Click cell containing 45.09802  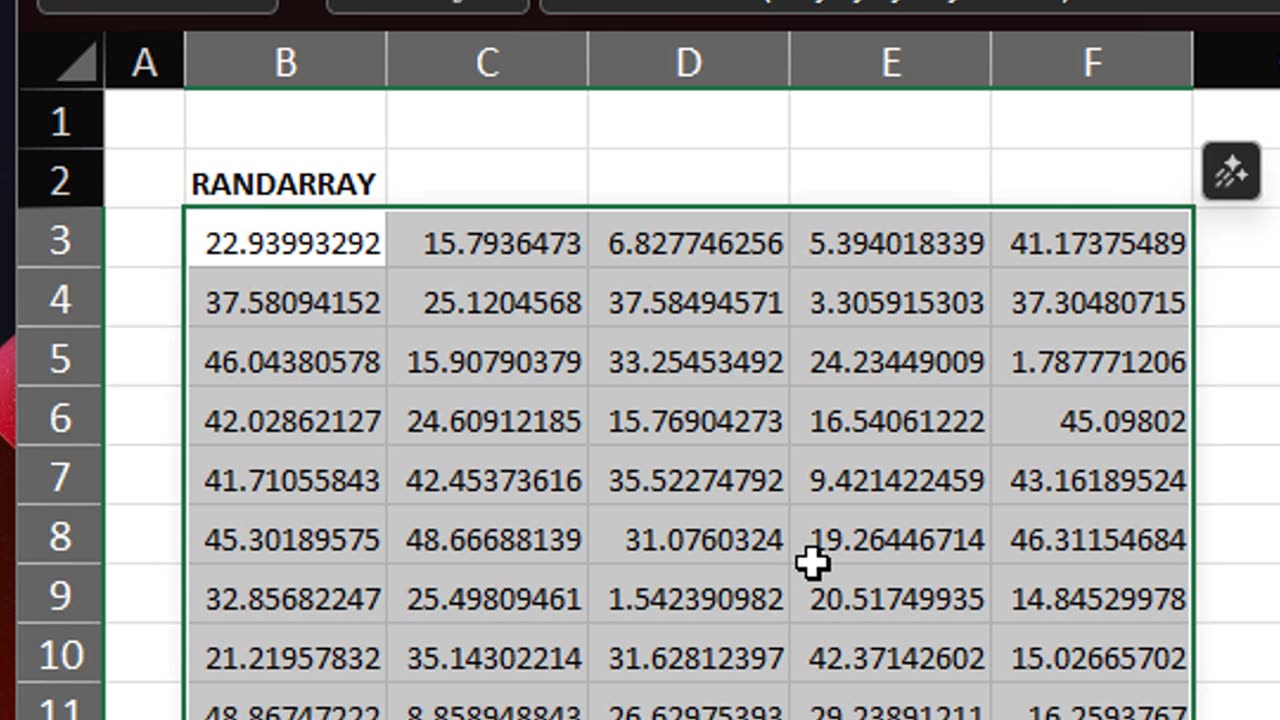pyautogui.click(x=1092, y=417)
